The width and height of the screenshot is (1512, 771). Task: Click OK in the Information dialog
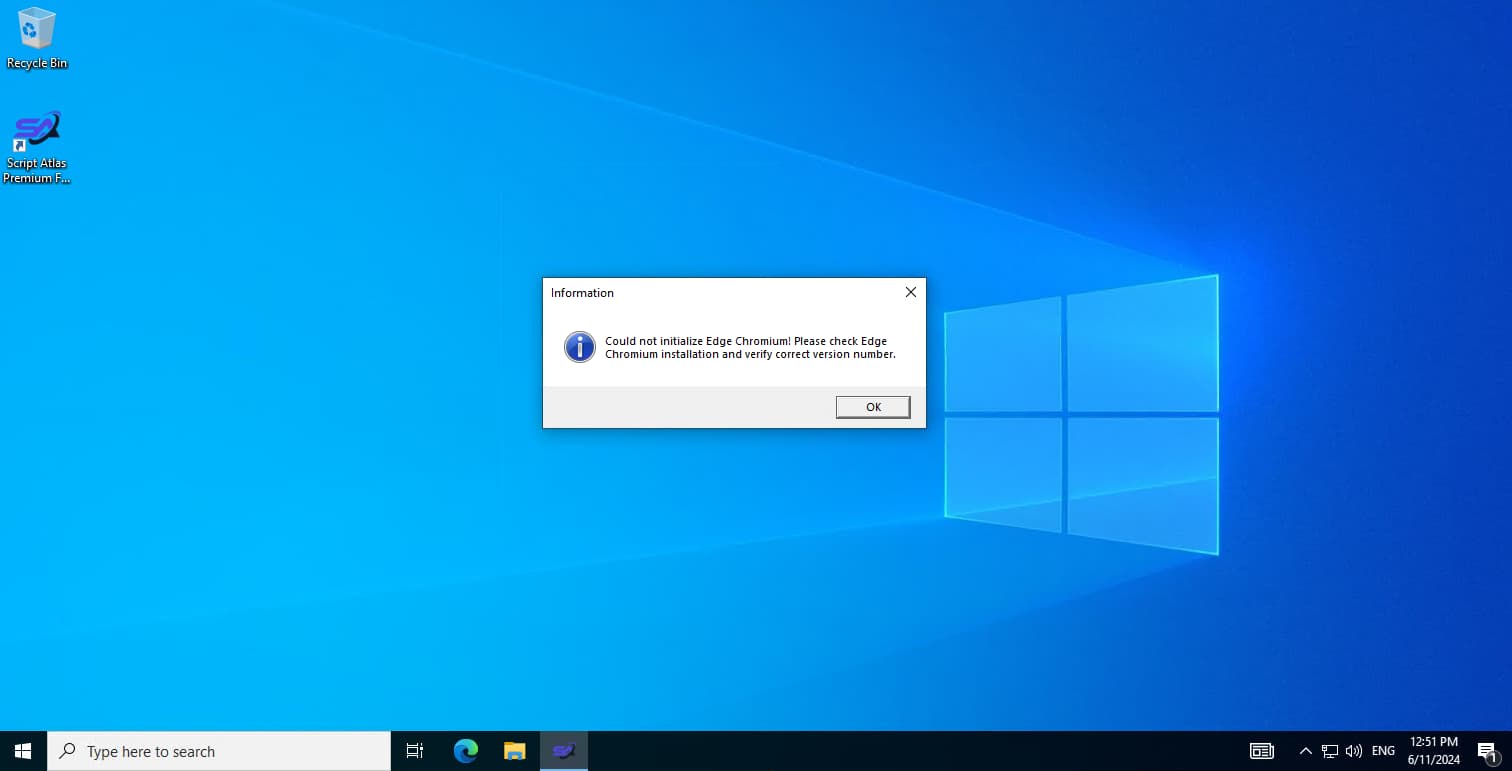[x=873, y=407]
